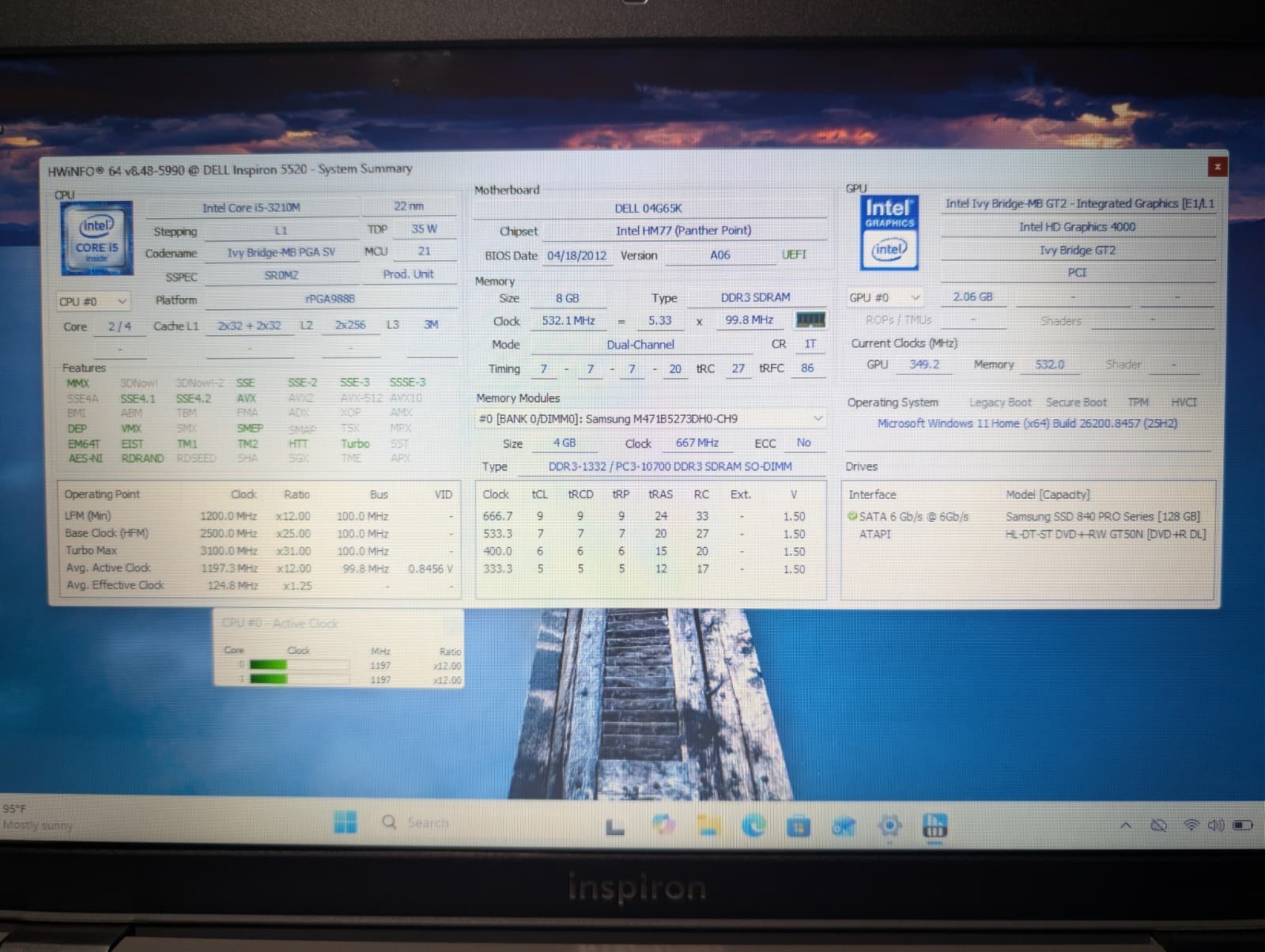Viewport: 1265px width, 952px height.
Task: Click the Turbo feature flag
Action: pyautogui.click(x=355, y=444)
